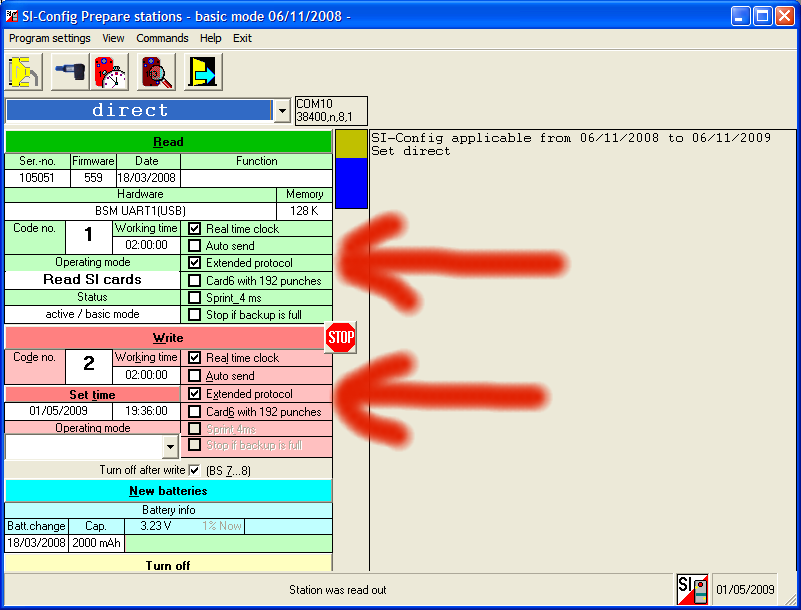
Task: Click the blue color block
Action: coord(351,183)
